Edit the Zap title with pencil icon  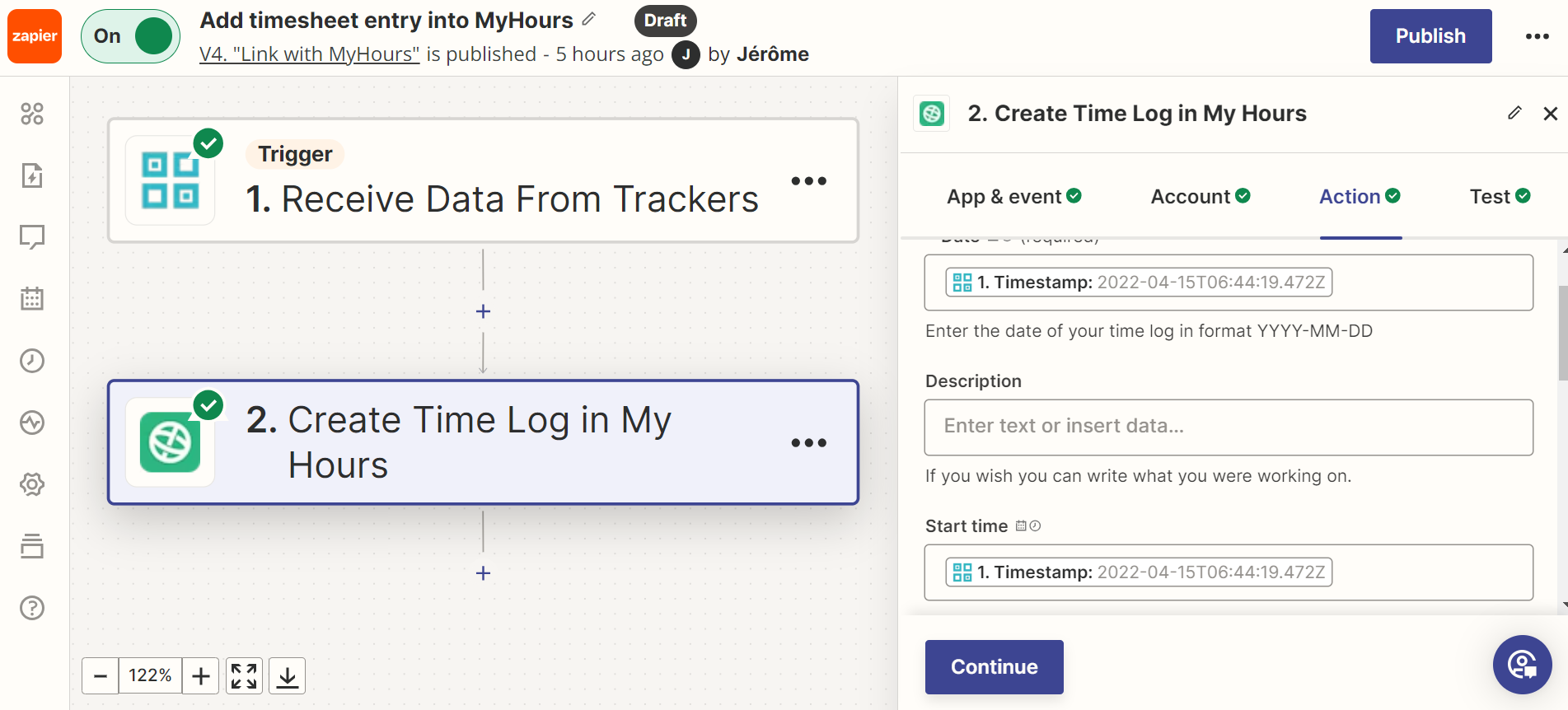pyautogui.click(x=588, y=19)
